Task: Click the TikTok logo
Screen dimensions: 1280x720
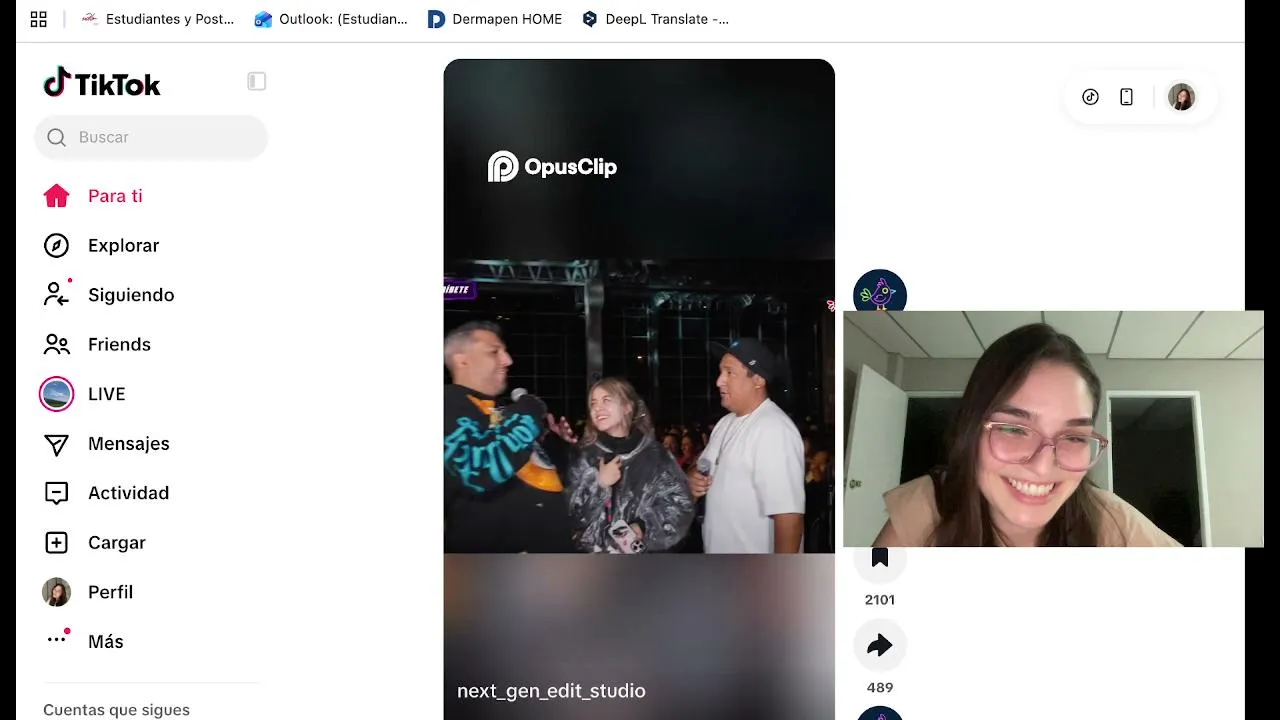Action: [x=102, y=84]
